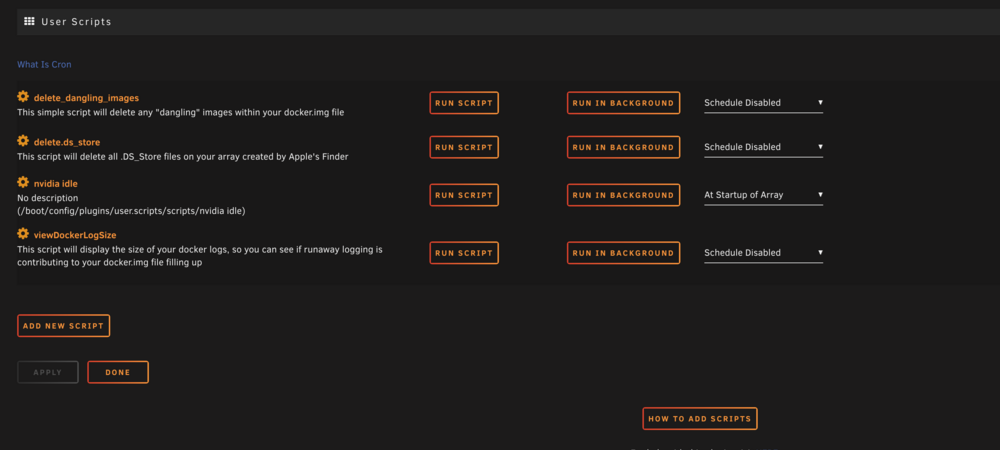The height and width of the screenshot is (450, 1000).
Task: Select the nvidia idle script name
Action: point(55,184)
